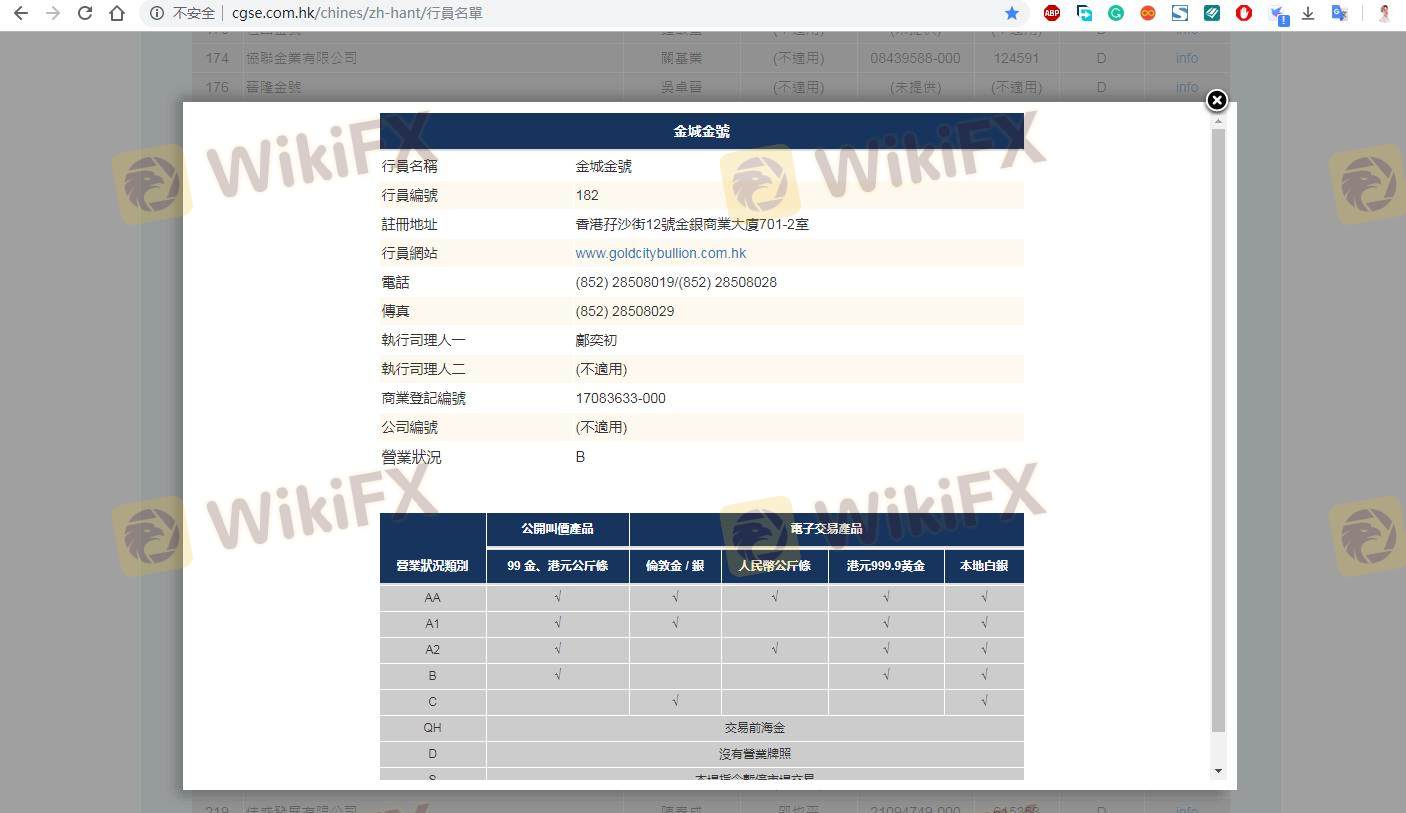
Task: Open the www.goldcitybullion.com.hk website link
Action: coord(660,253)
